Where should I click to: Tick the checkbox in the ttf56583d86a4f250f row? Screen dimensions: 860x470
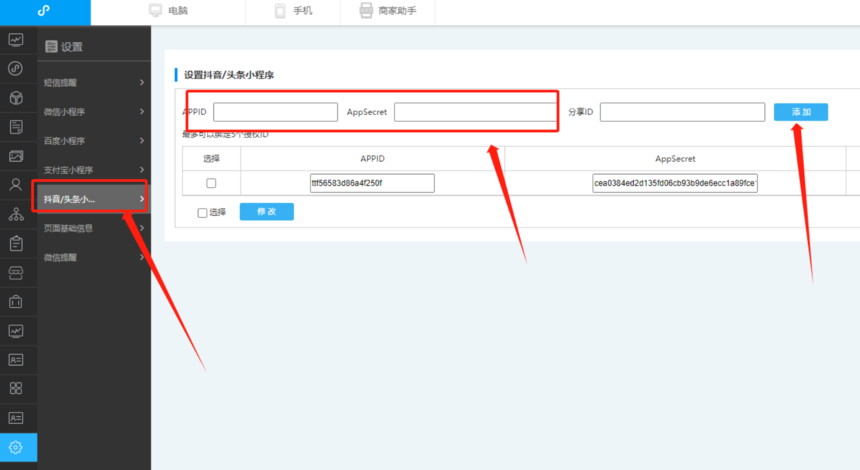tap(211, 183)
